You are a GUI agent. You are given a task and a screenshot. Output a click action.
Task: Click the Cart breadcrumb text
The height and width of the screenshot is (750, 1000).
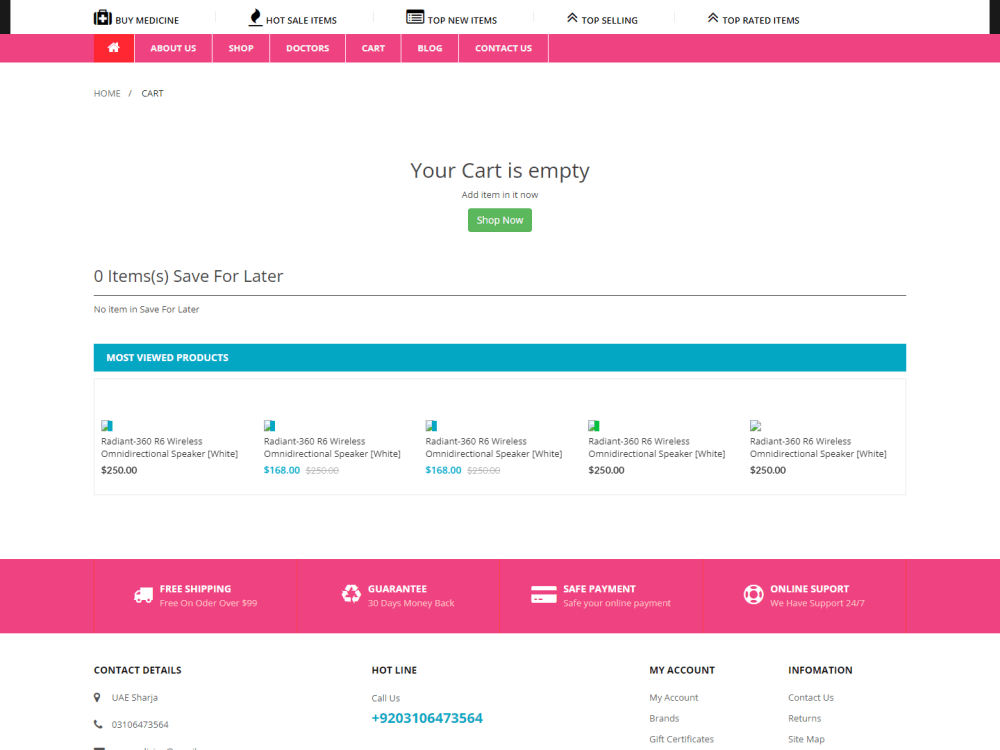click(152, 93)
